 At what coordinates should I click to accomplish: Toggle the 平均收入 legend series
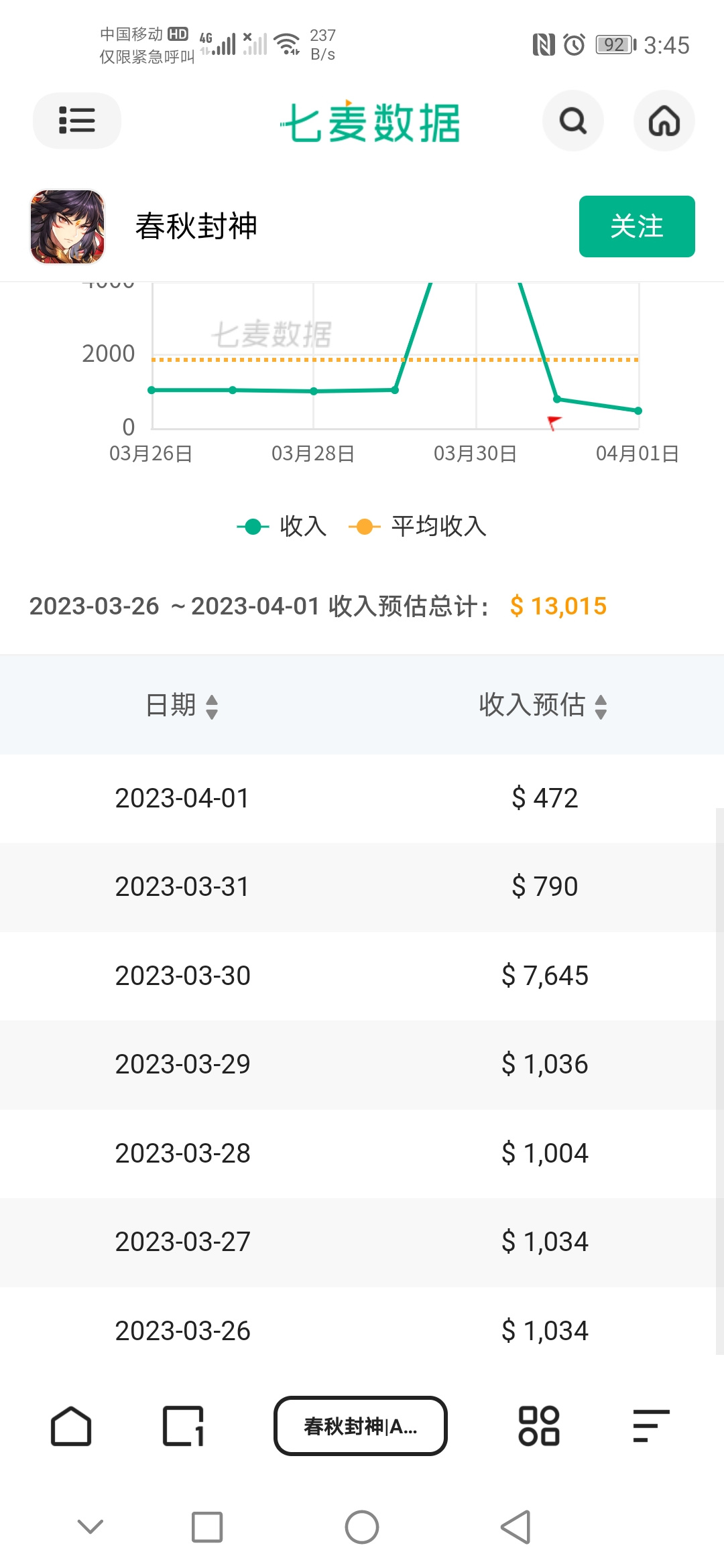418,527
